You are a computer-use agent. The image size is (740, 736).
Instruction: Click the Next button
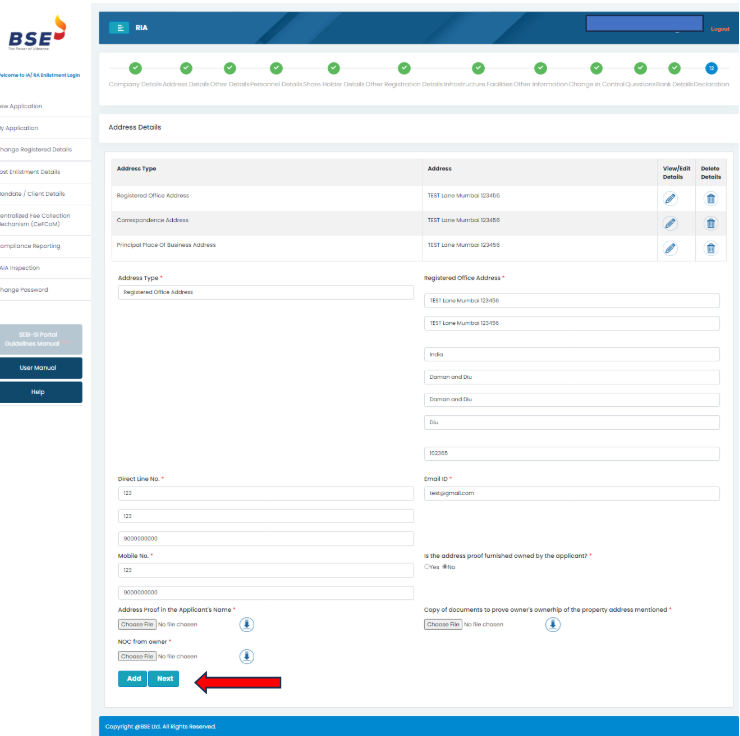[x=165, y=679]
